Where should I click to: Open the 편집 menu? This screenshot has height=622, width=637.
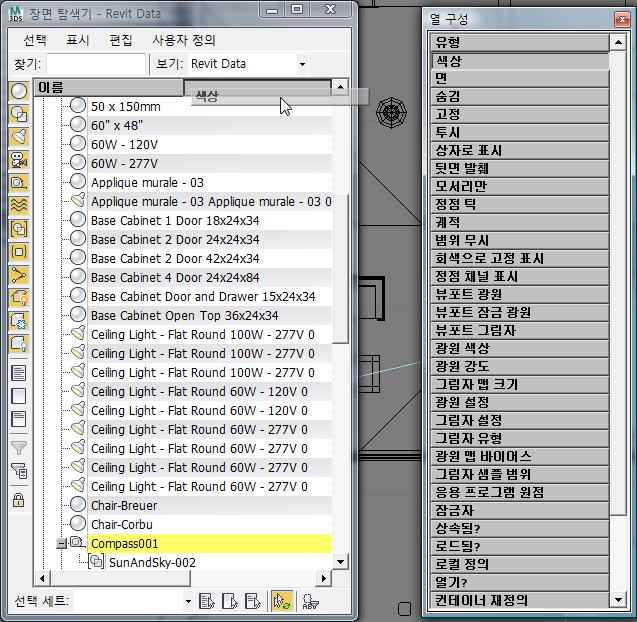(121, 40)
